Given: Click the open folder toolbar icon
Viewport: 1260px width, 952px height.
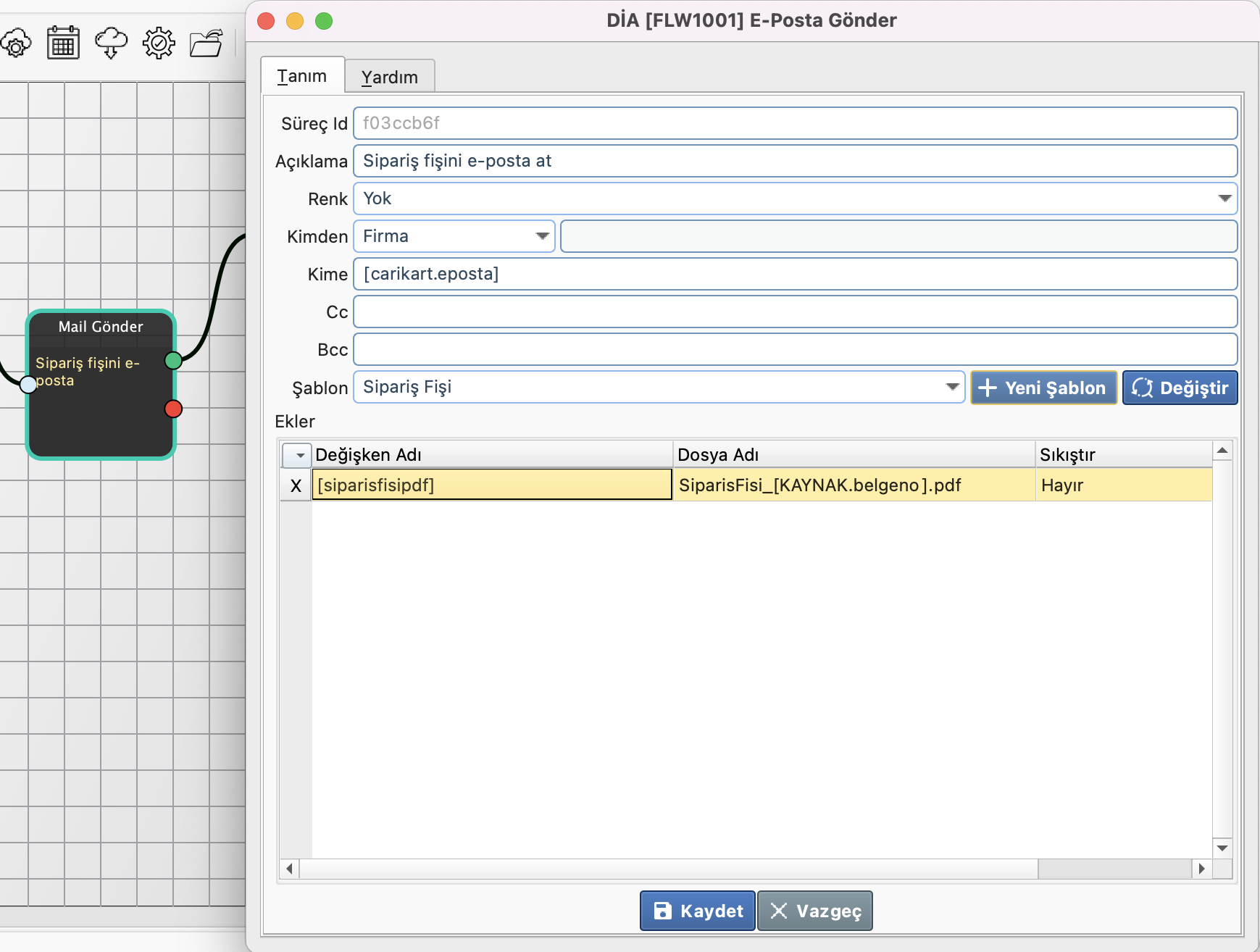Looking at the screenshot, I should (206, 43).
